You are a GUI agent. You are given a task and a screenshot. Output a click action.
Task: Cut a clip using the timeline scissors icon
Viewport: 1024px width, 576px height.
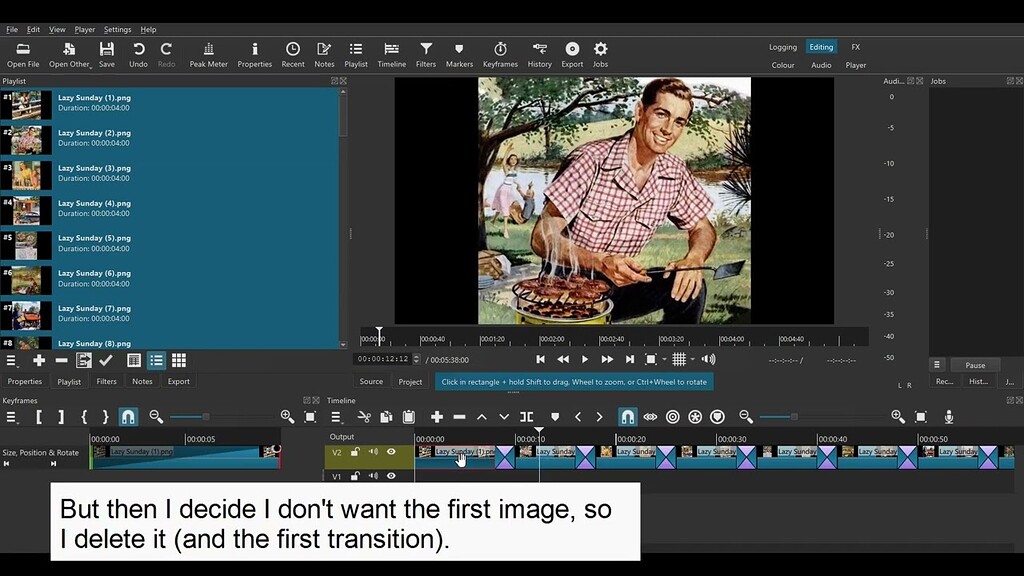coord(363,416)
